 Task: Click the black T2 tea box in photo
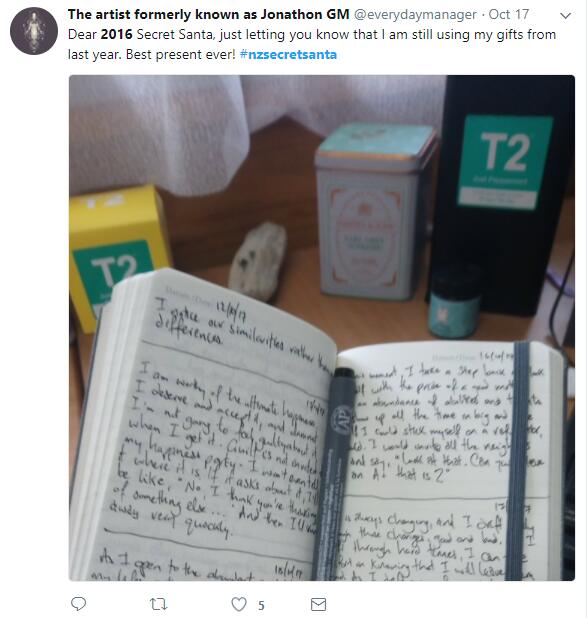pos(501,189)
